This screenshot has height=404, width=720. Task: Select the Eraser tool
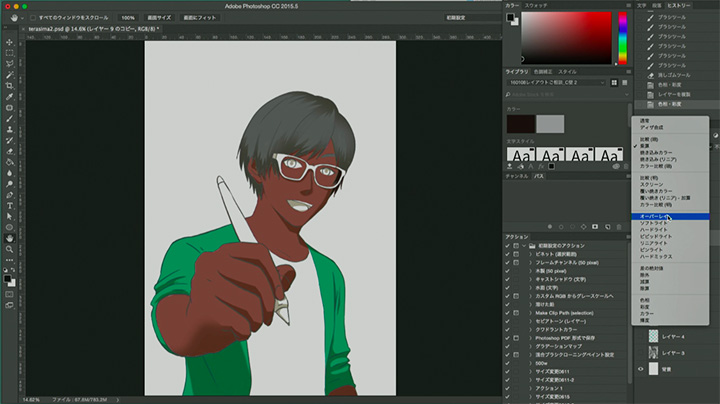pos(9,152)
